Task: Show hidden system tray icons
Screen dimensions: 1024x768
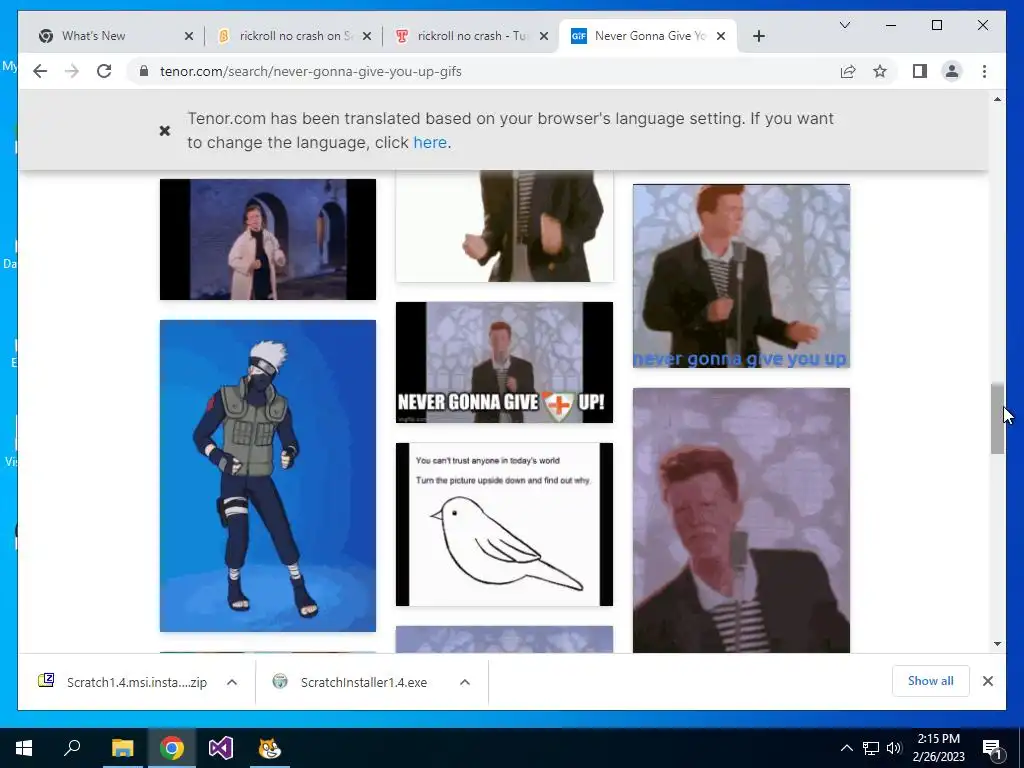Action: pyautogui.click(x=846, y=748)
